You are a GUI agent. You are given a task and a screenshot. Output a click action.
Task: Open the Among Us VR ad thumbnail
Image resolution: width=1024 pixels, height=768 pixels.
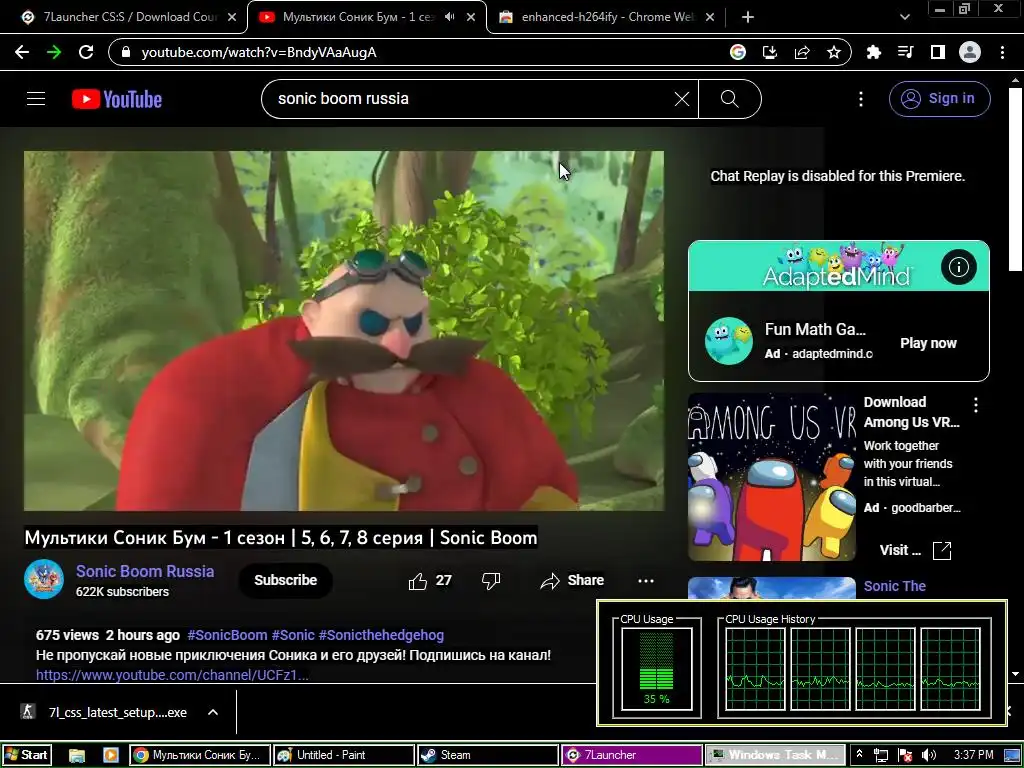point(772,477)
